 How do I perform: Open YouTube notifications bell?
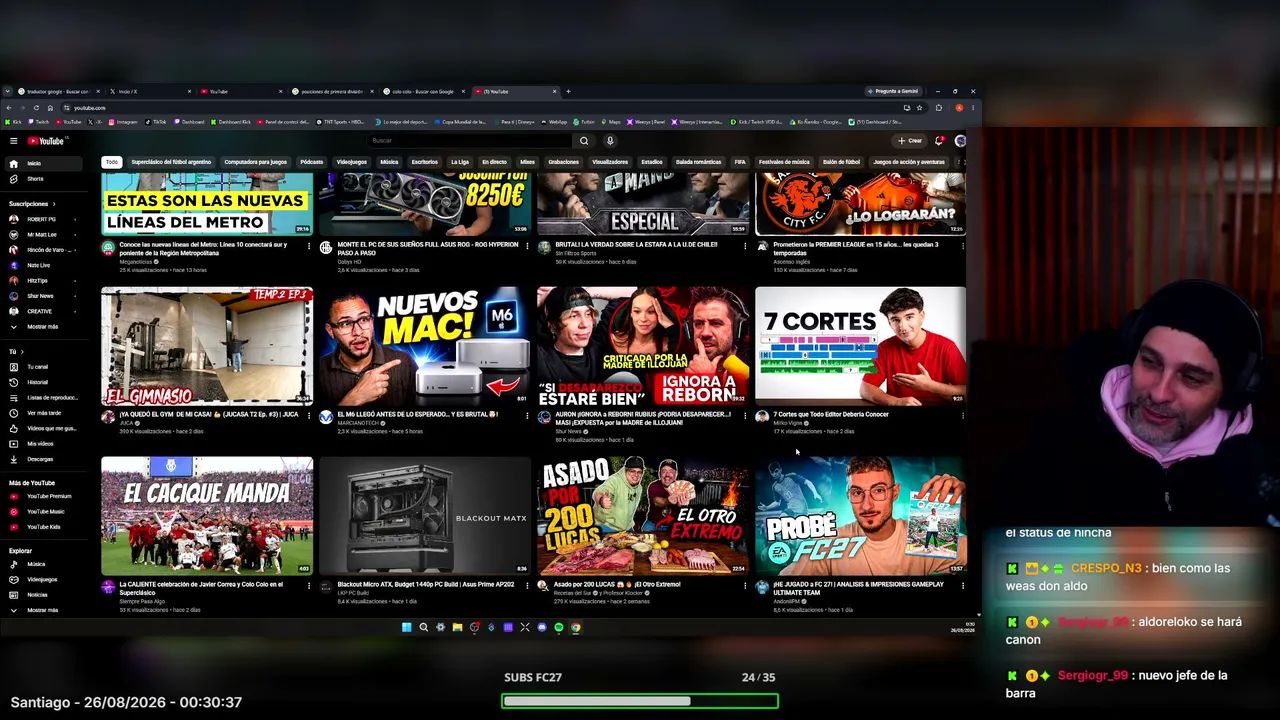tap(939, 141)
